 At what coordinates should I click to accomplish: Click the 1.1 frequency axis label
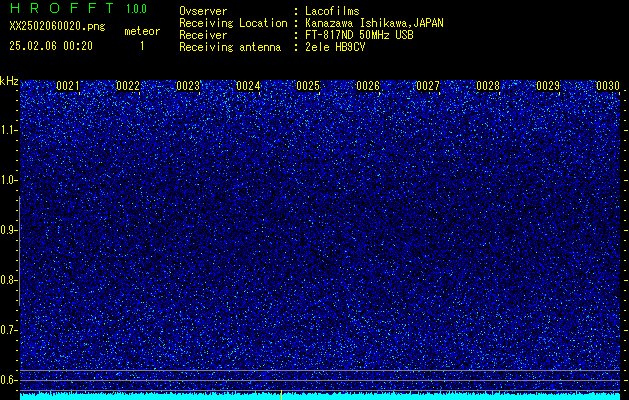pos(8,130)
